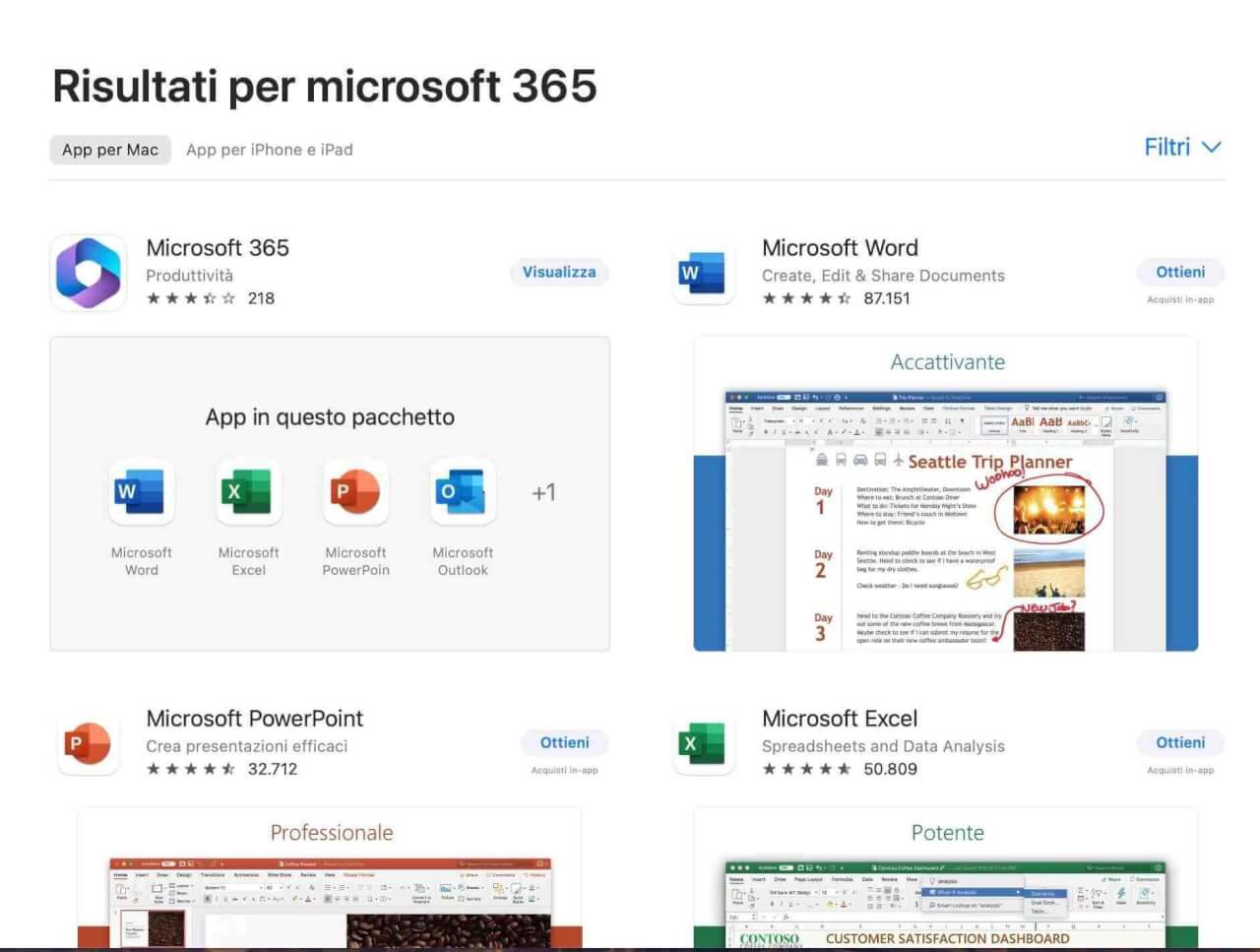Click the App in questo pacchetto heading
Image resolution: width=1260 pixels, height=952 pixels.
click(330, 417)
